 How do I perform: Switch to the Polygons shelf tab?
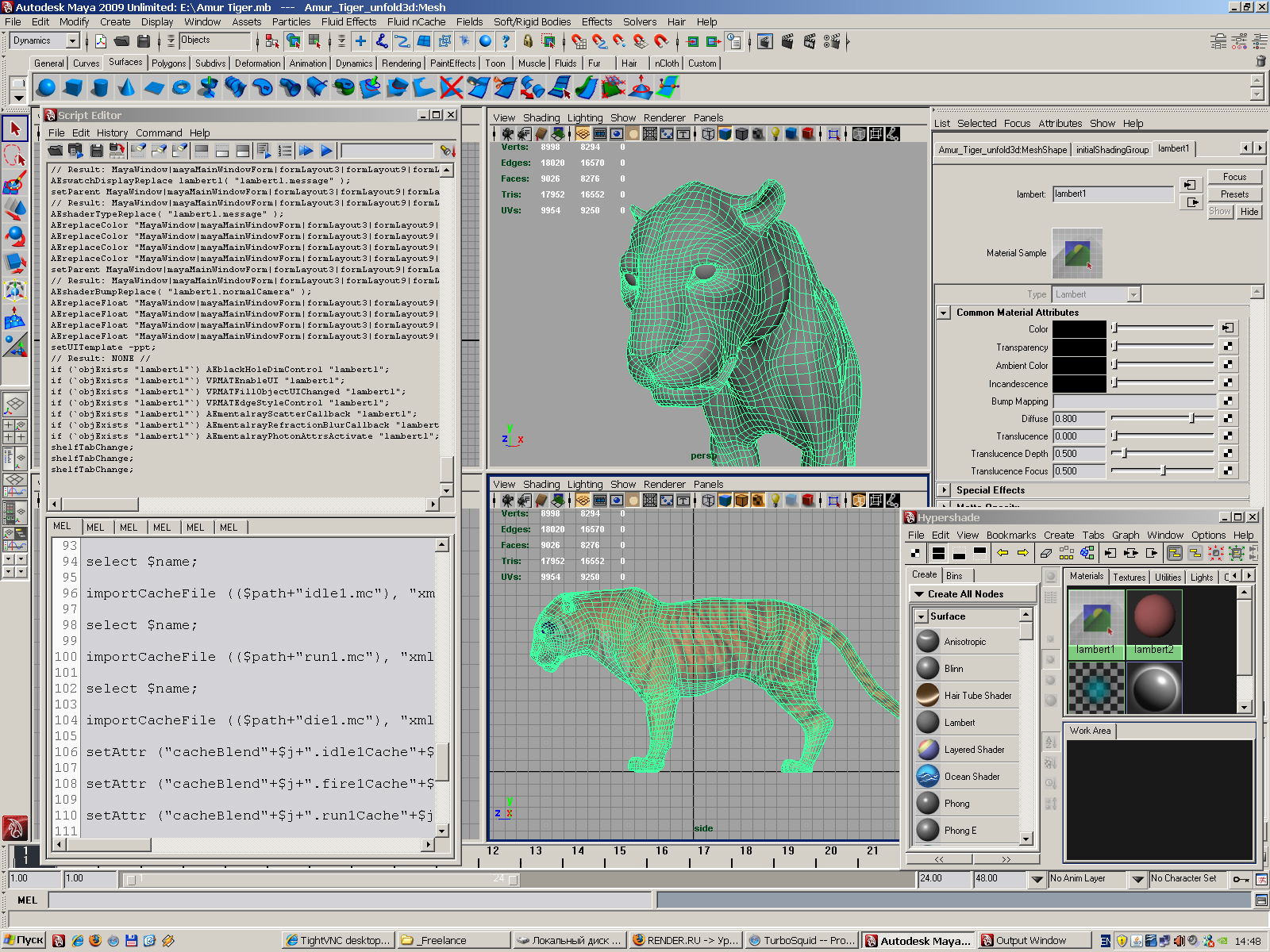[x=168, y=63]
